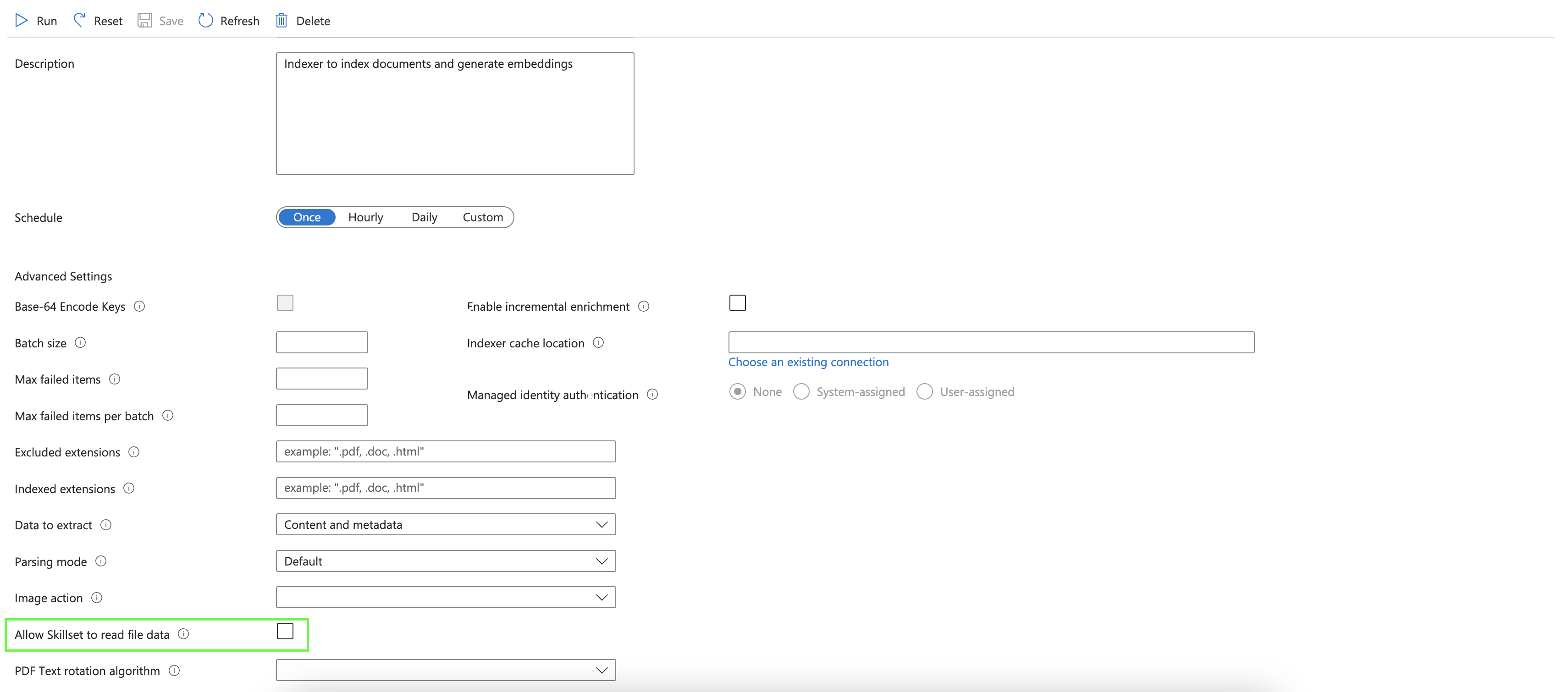Image resolution: width=1568 pixels, height=692 pixels.
Task: Choose the Custom schedule option
Action: pyautogui.click(x=483, y=217)
